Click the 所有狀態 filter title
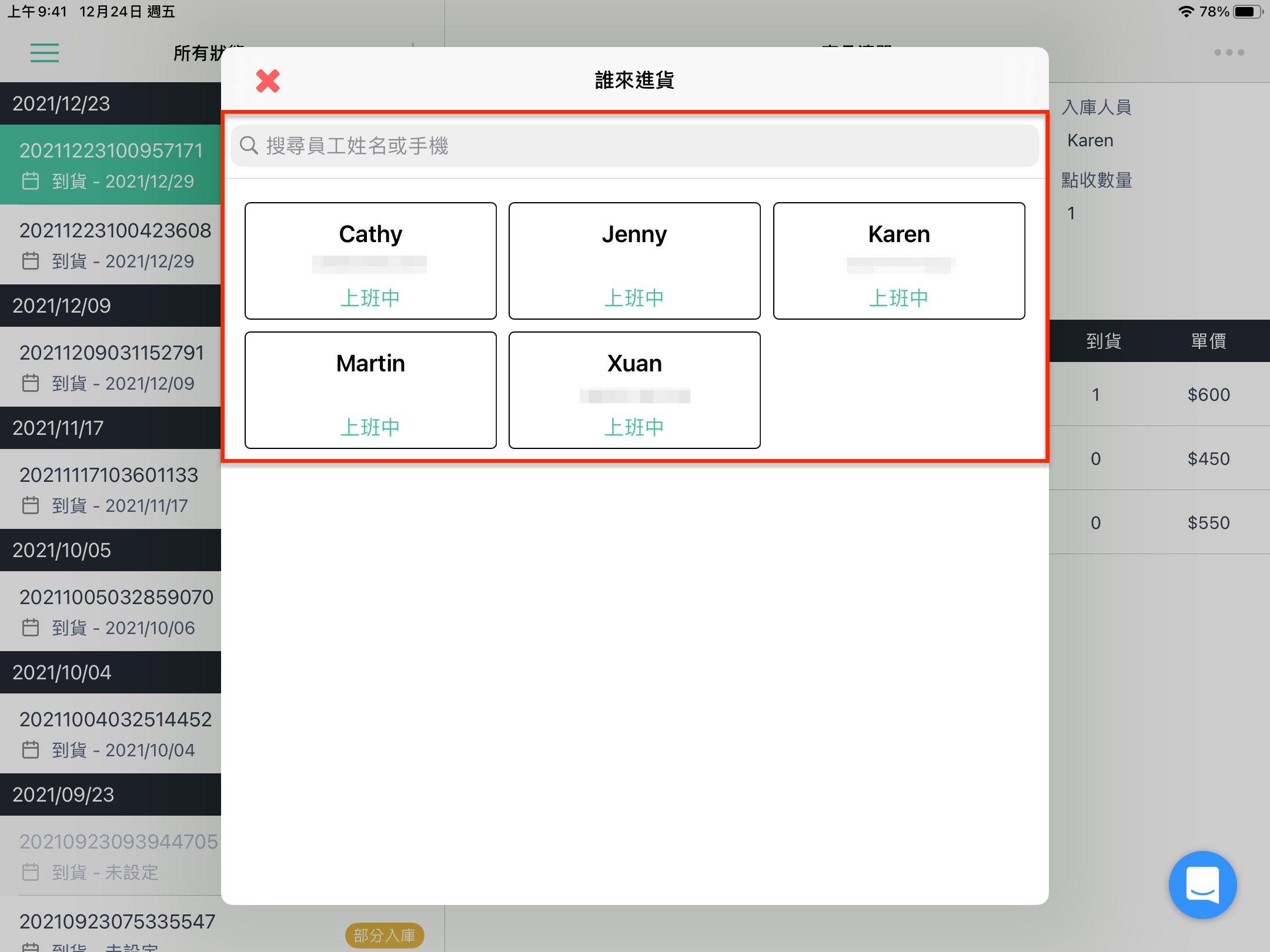Screen dimensions: 1270x952 click(x=198, y=53)
